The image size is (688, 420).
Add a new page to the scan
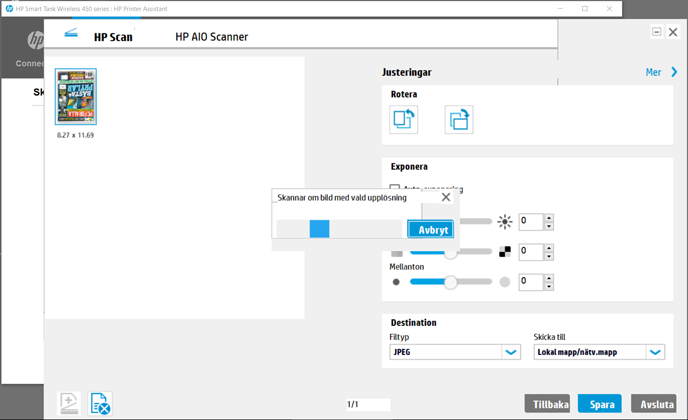(69, 403)
